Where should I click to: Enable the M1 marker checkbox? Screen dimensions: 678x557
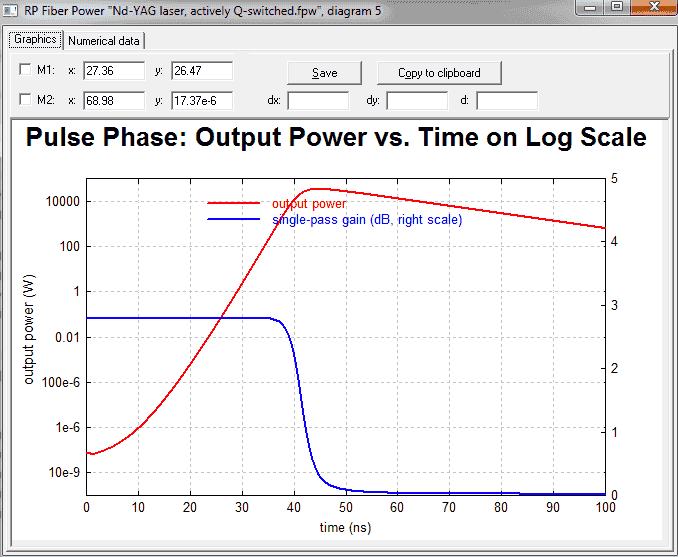point(26,70)
